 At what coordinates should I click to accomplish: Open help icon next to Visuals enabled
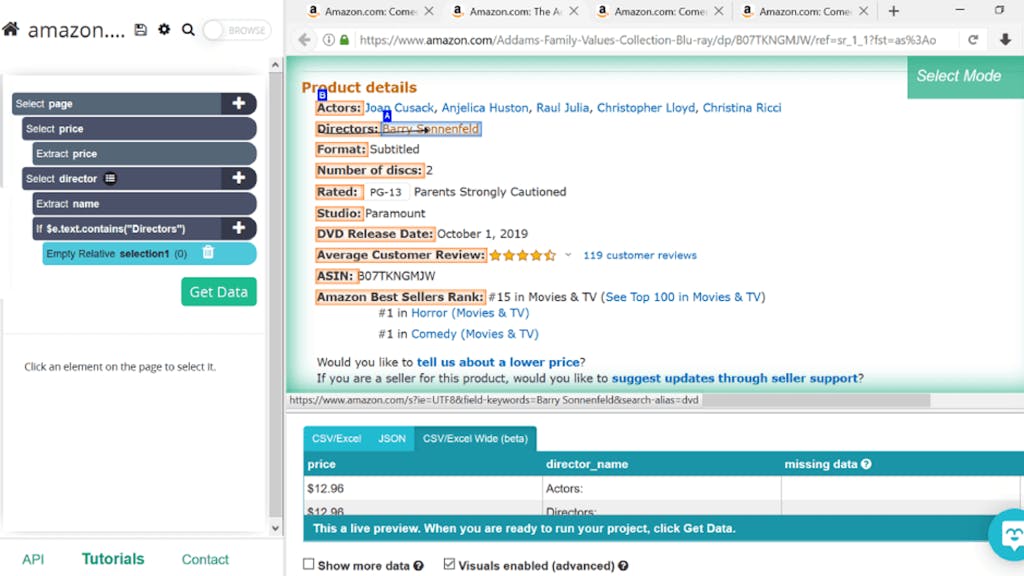click(x=624, y=566)
